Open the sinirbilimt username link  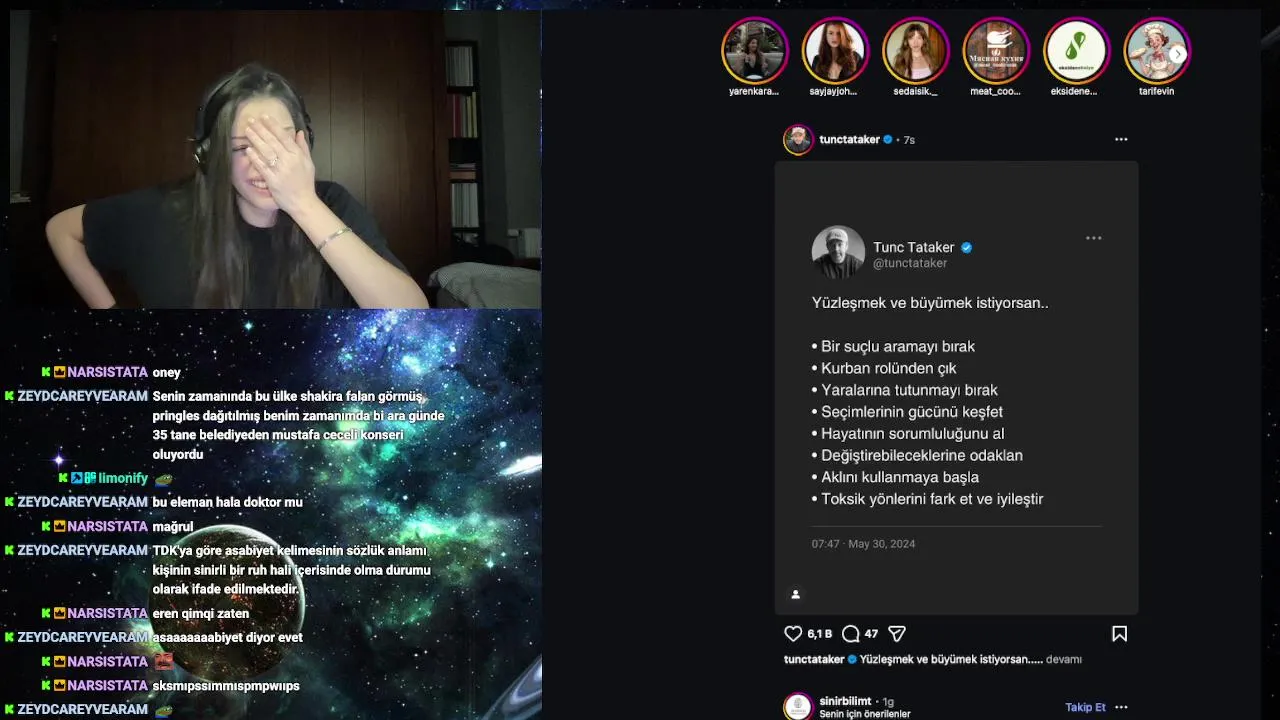click(x=845, y=701)
